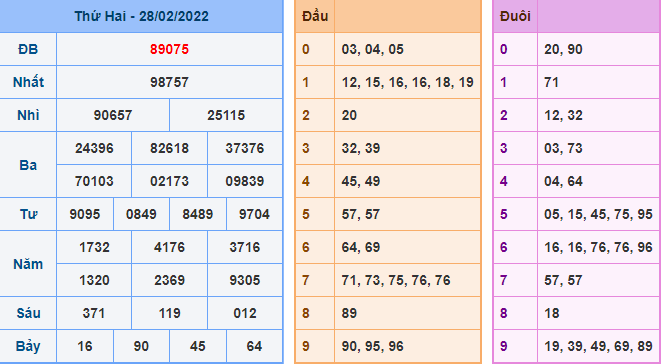Click the Năm number 9305
The height and width of the screenshot is (364, 661).
[245, 280]
